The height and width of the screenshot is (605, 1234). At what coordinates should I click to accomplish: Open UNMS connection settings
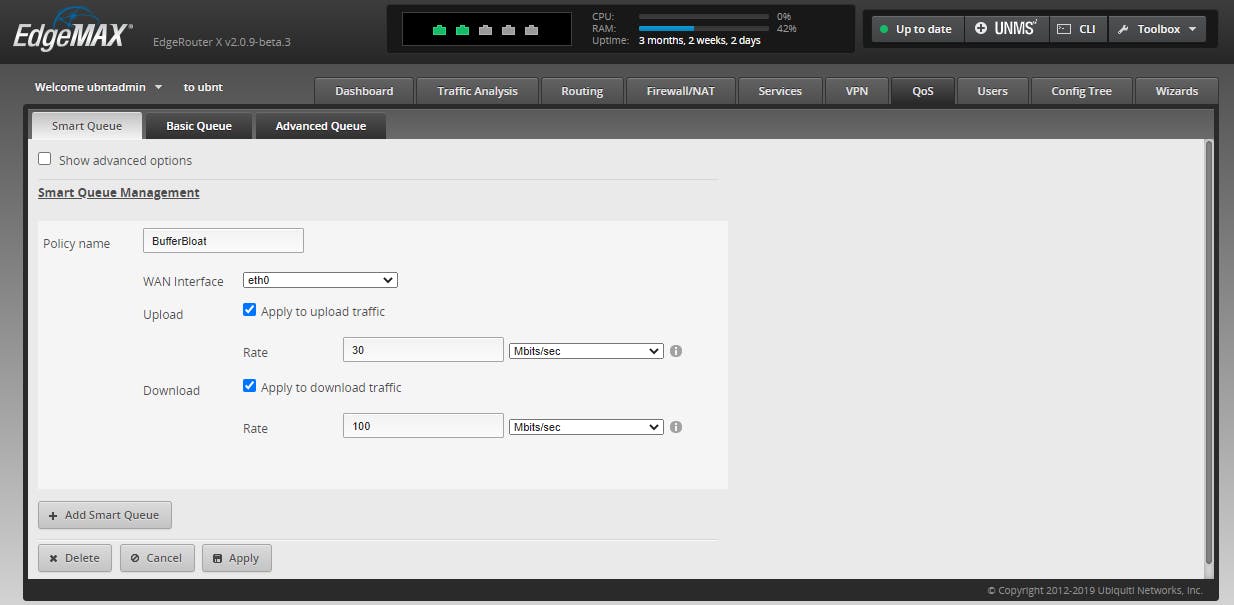(x=1006, y=29)
